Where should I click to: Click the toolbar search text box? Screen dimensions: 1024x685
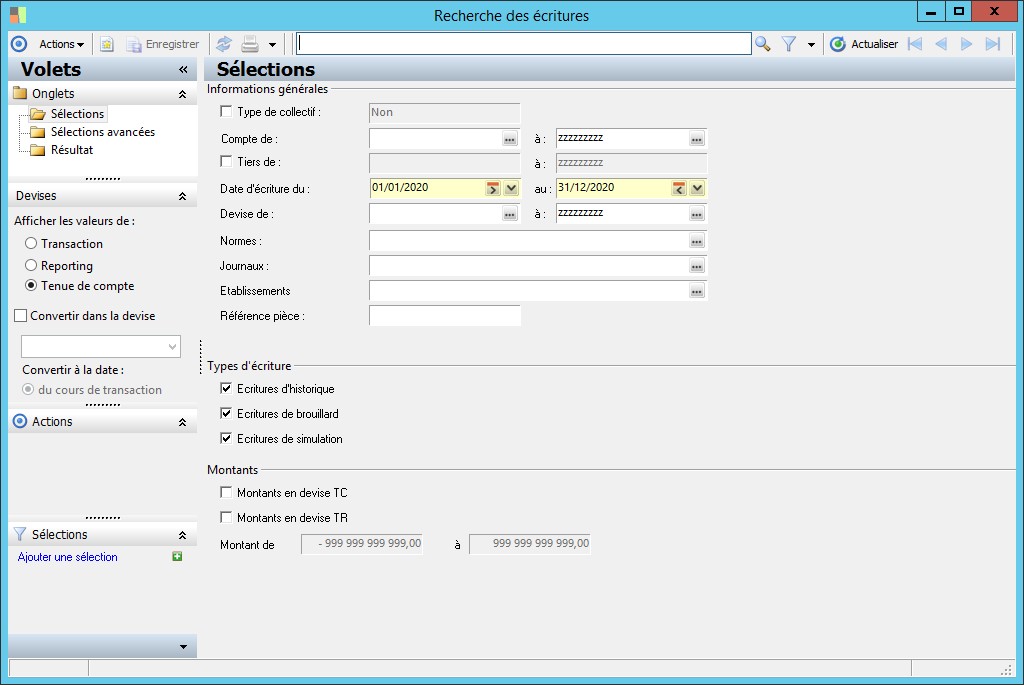524,44
